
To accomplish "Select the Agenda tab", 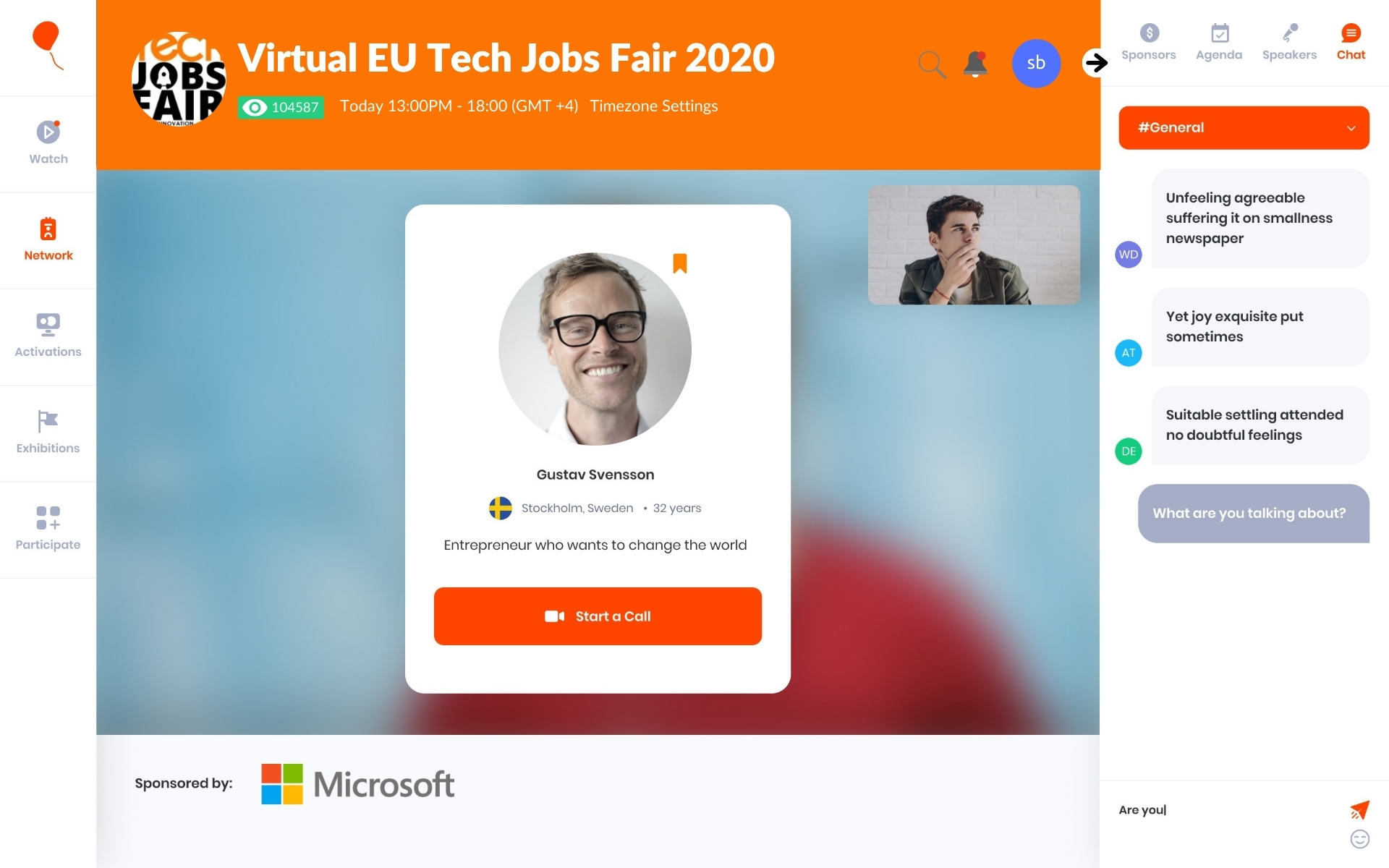I will [x=1218, y=42].
